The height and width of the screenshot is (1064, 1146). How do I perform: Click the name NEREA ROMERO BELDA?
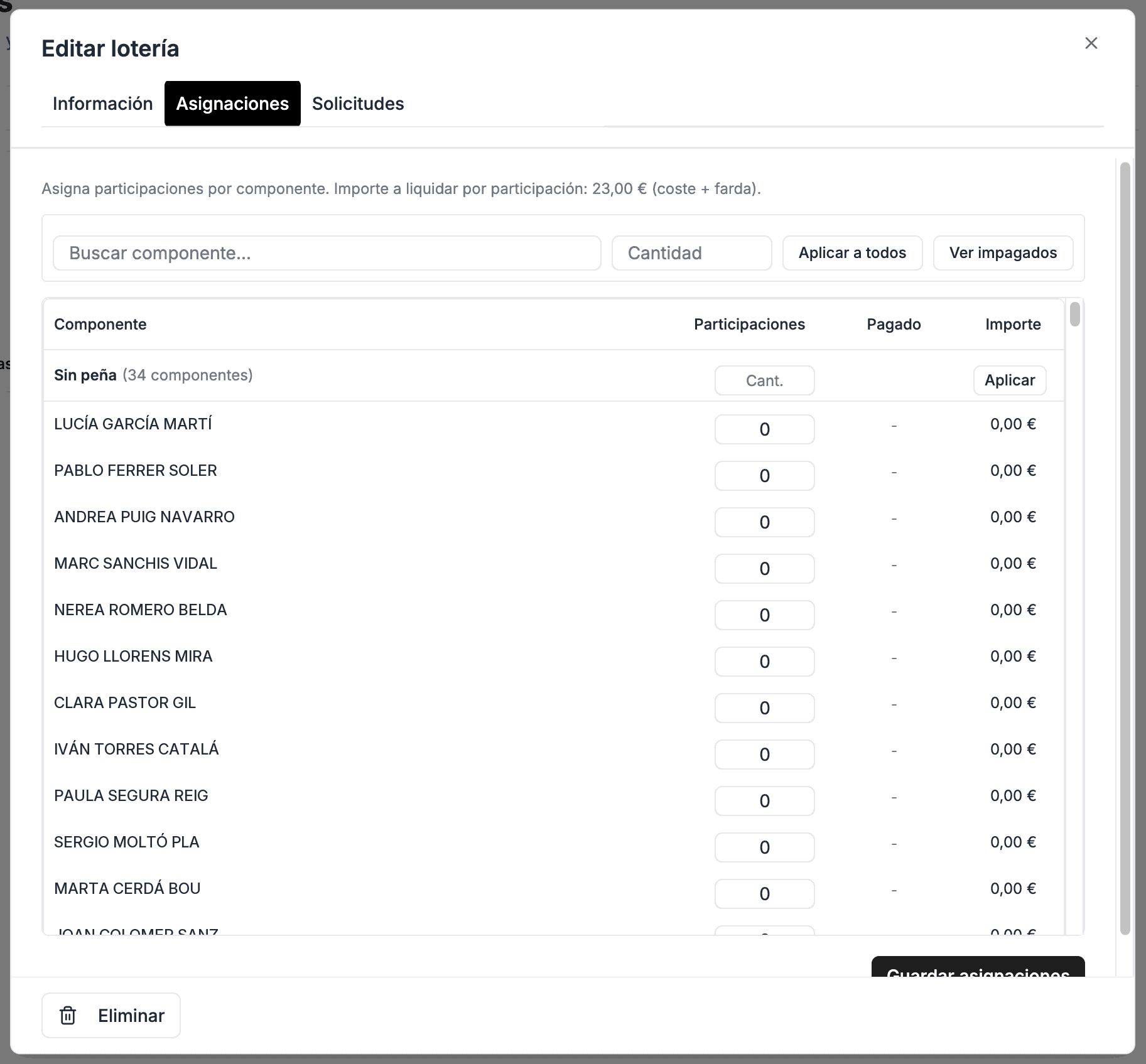tap(141, 610)
